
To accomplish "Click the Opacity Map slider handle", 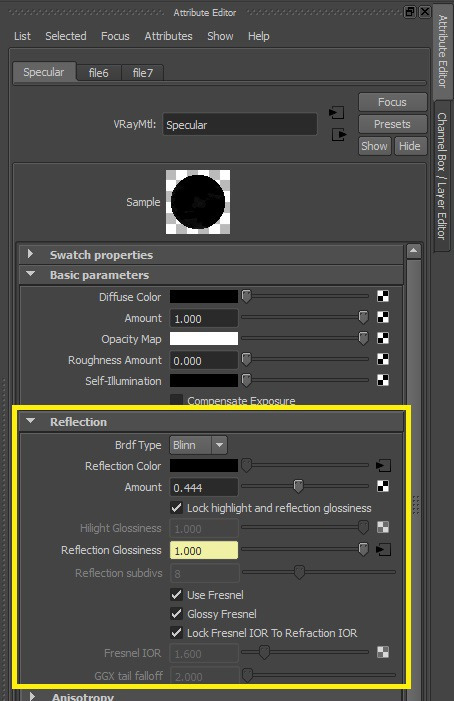I will [x=363, y=338].
